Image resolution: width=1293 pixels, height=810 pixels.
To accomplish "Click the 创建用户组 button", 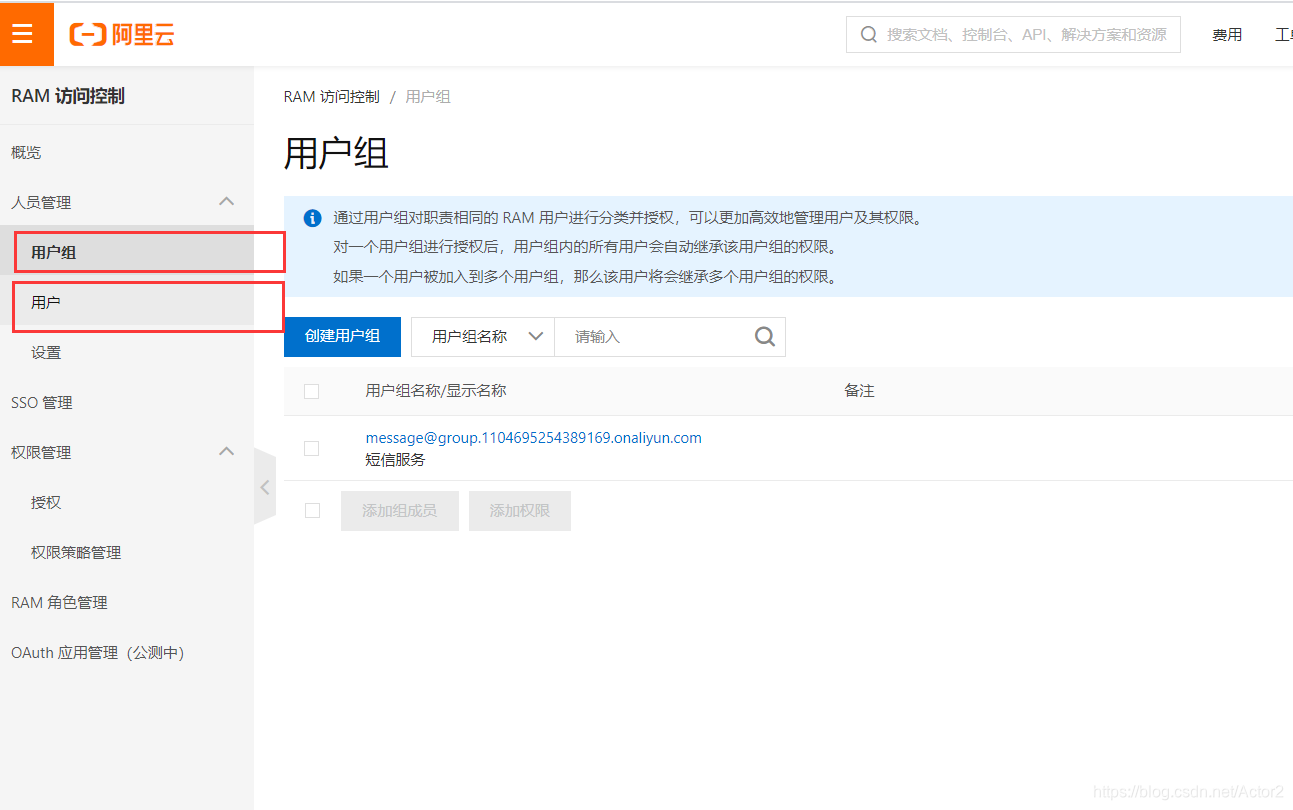I will 342,337.
